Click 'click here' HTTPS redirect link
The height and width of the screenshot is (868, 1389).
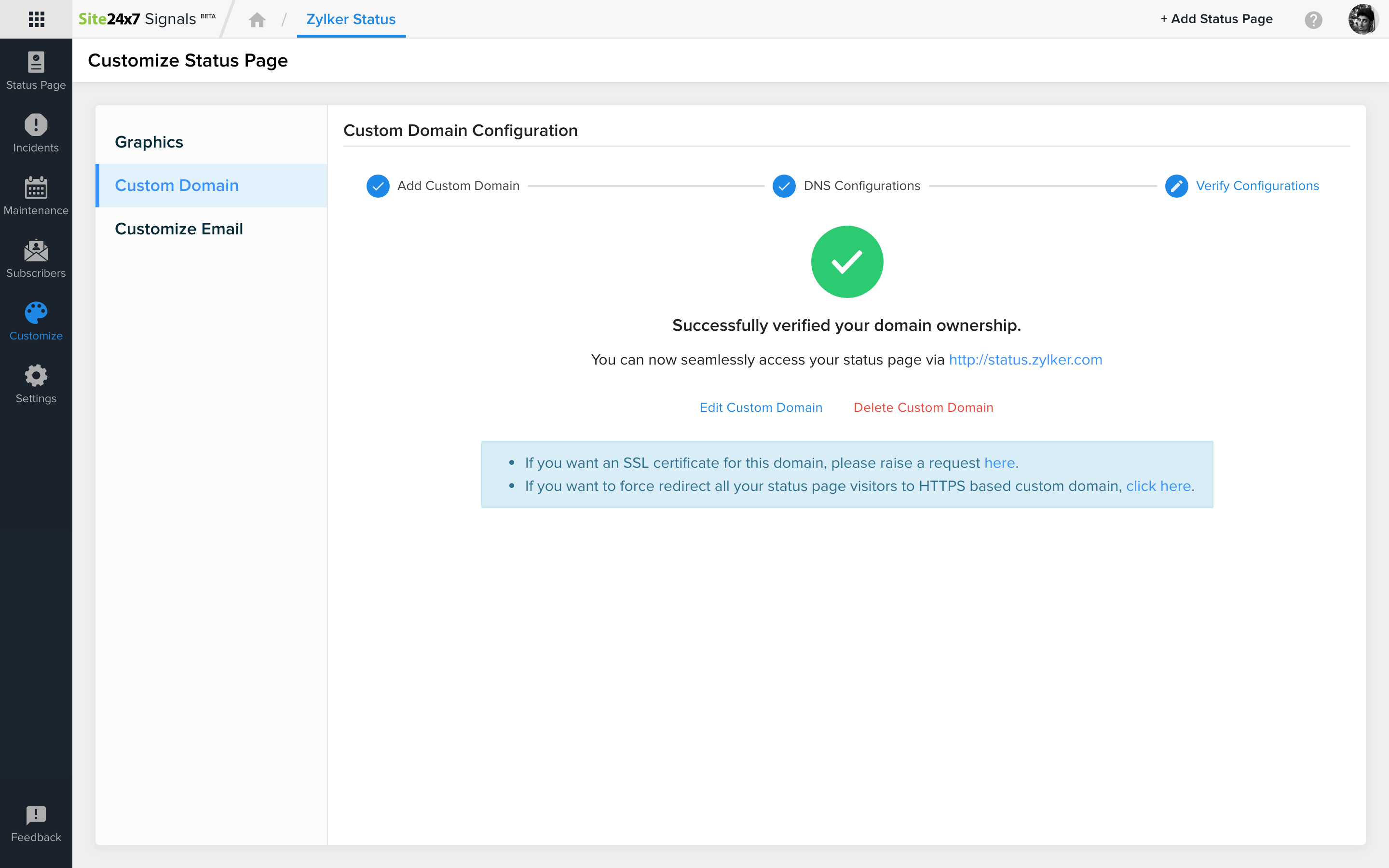click(x=1158, y=486)
